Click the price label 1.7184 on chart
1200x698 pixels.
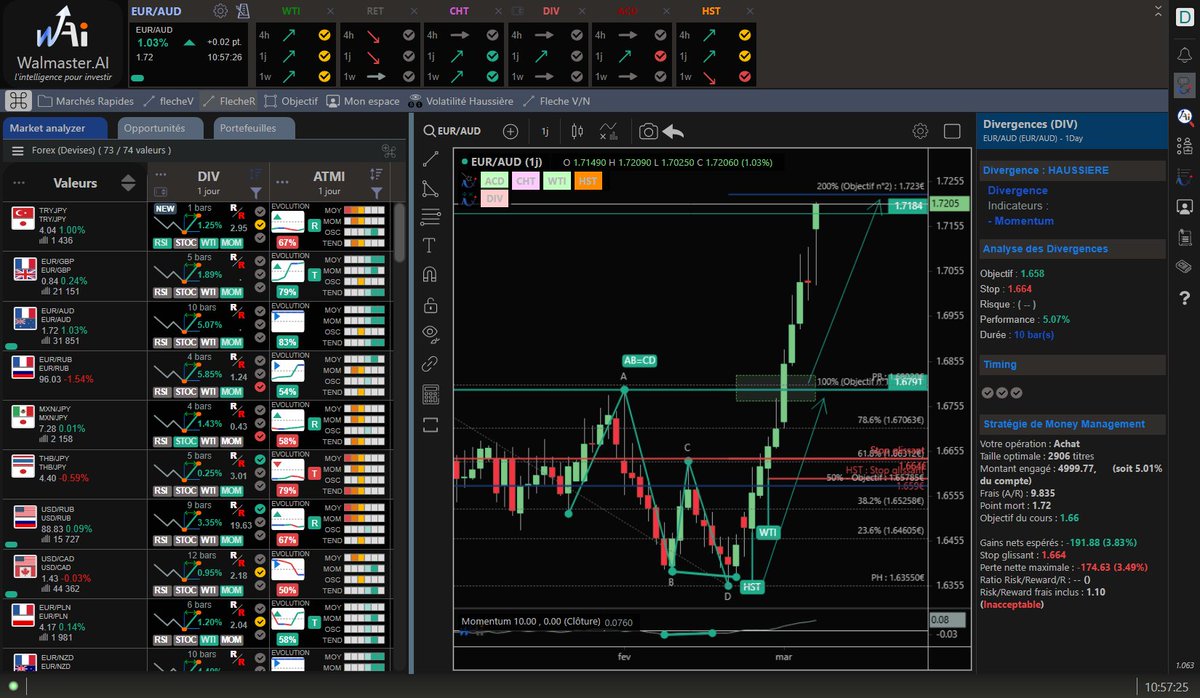(x=907, y=204)
